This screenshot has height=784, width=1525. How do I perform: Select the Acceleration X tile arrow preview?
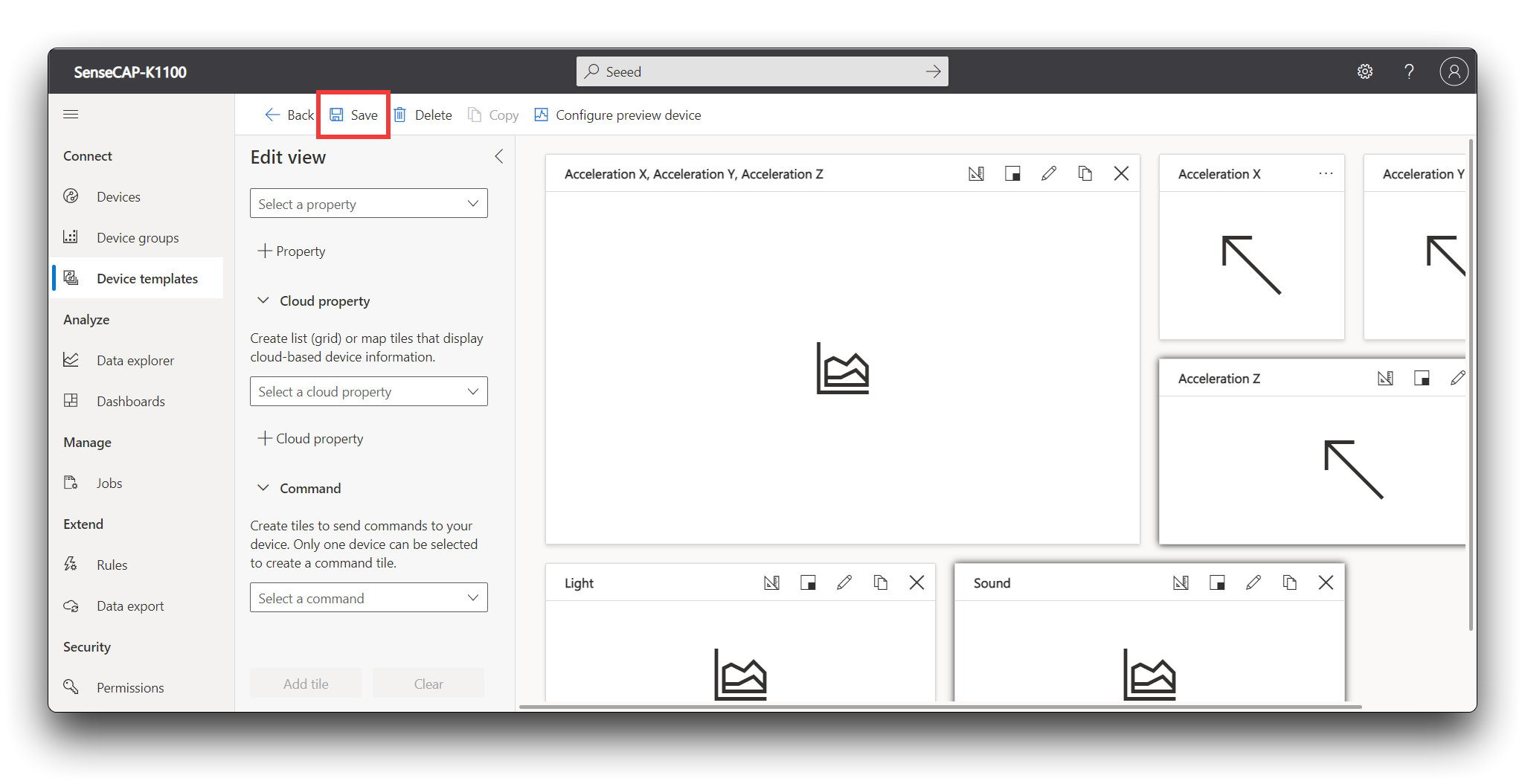point(1252,266)
